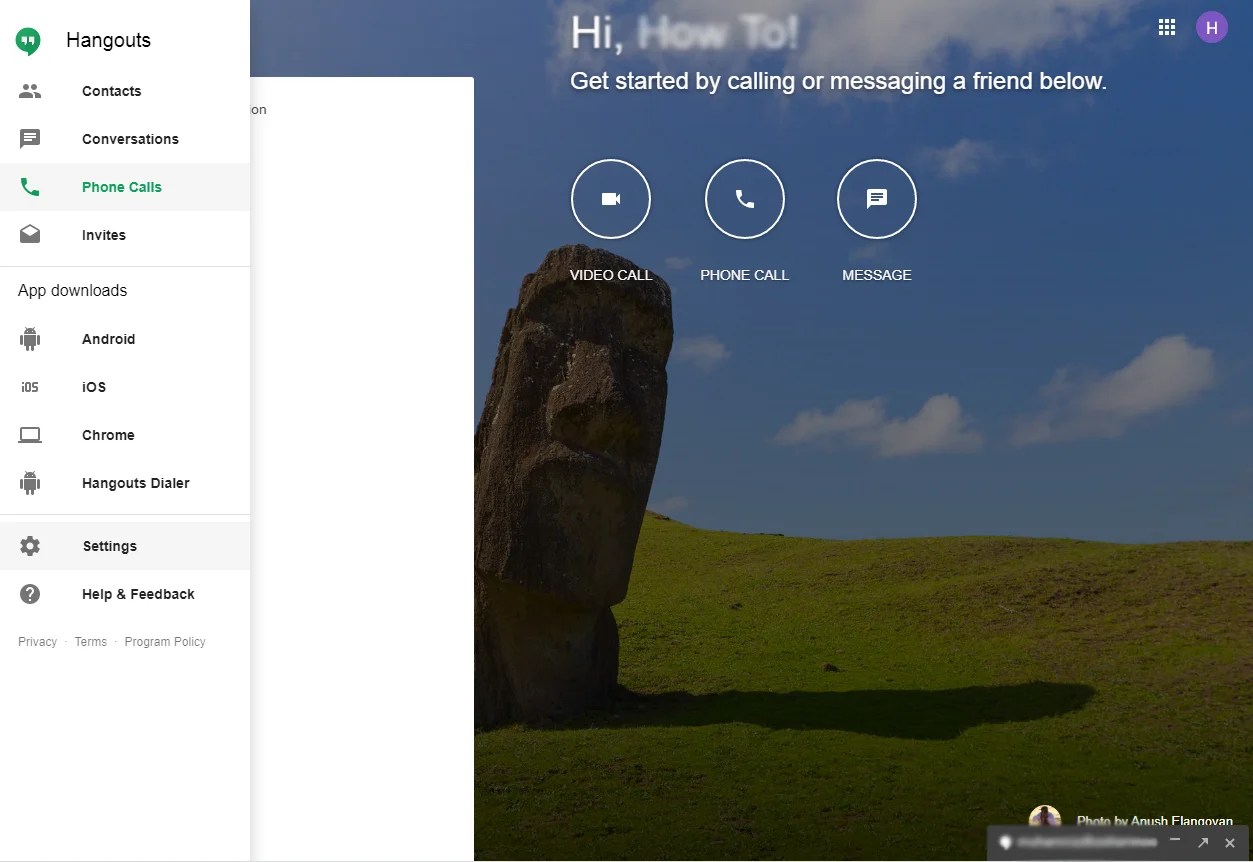Viewport: 1253px width, 862px height.
Task: Open the Hangouts logo icon
Action: point(29,40)
